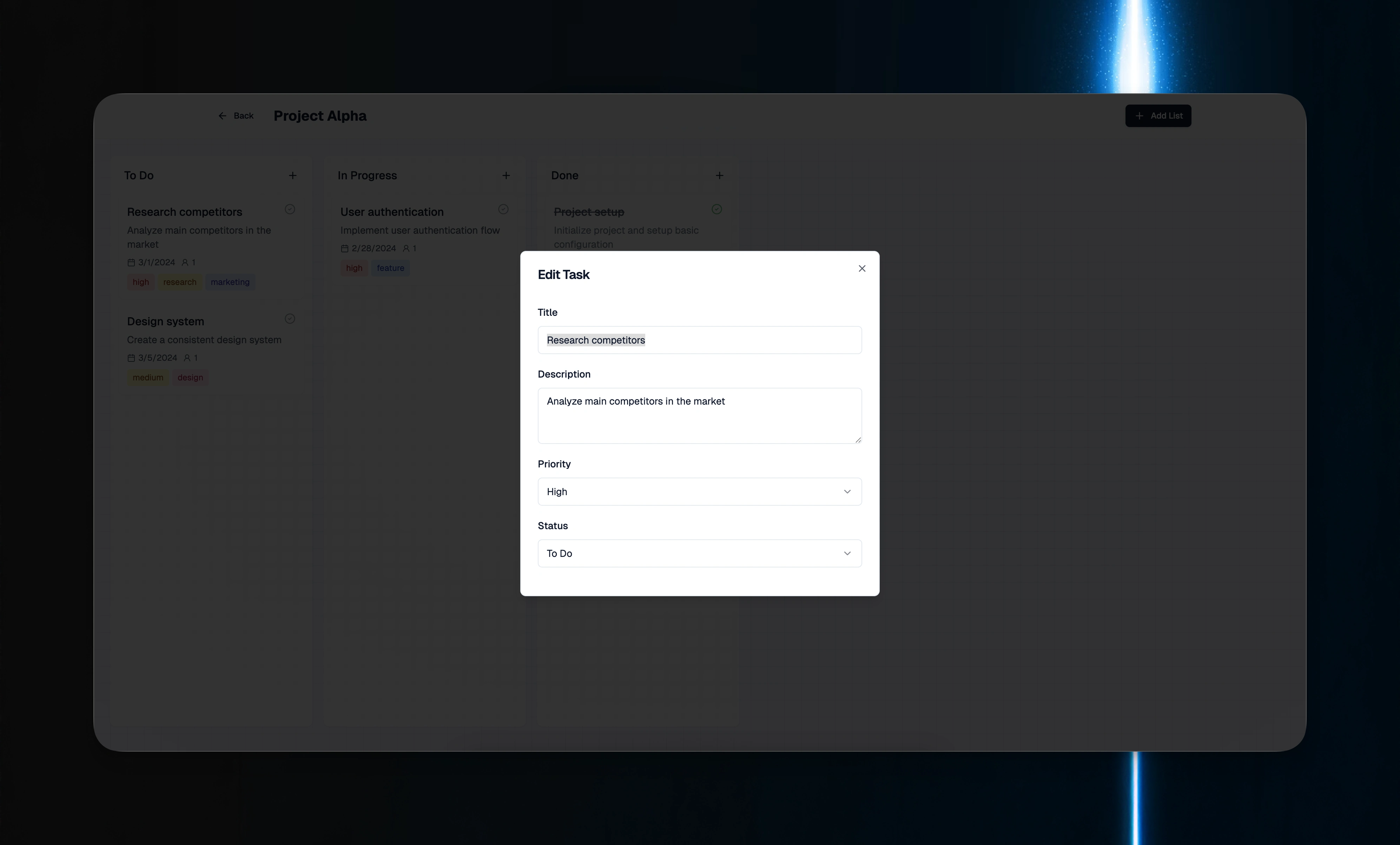Mark Research competitors task complete

[x=290, y=209]
